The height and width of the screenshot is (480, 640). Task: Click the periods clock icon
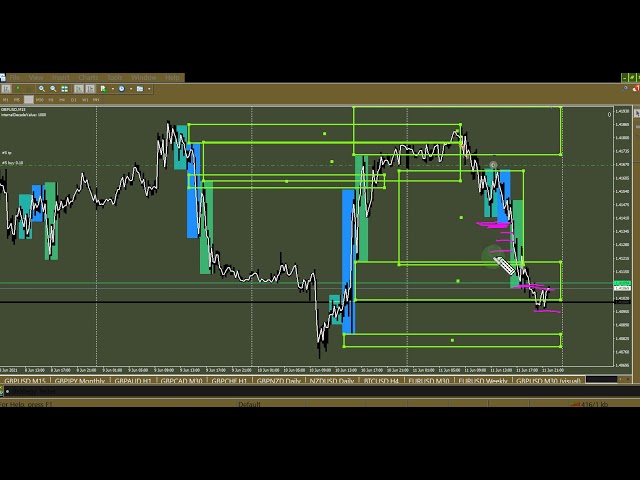pyautogui.click(x=121, y=89)
